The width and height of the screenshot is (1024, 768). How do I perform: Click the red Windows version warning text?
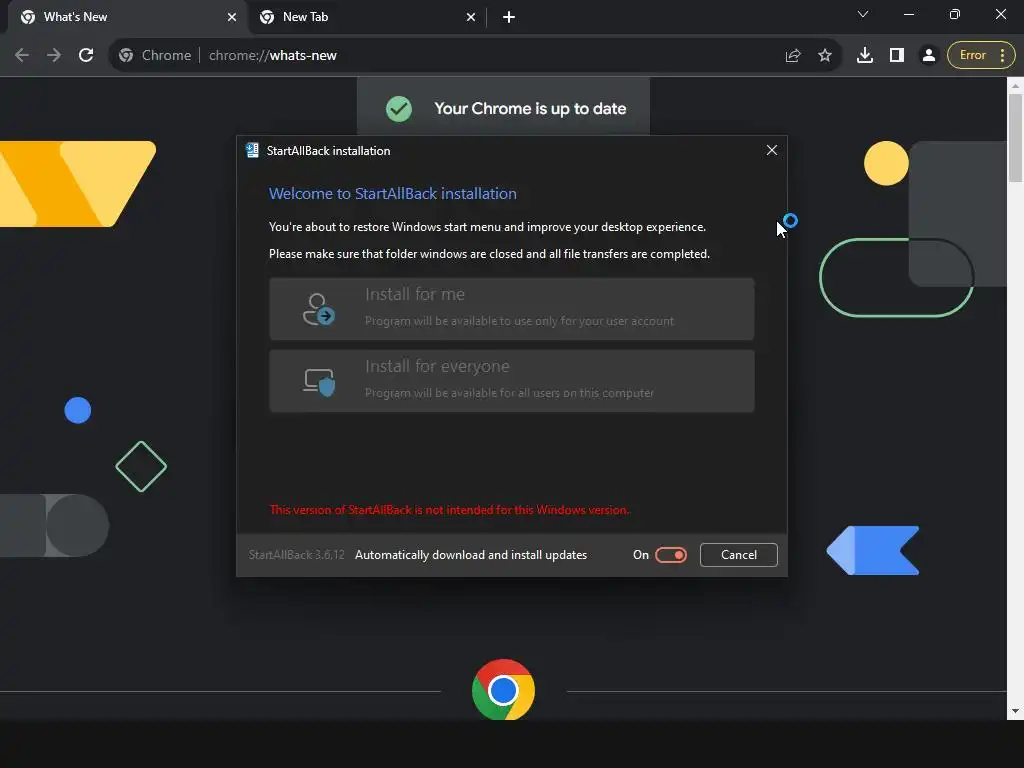pos(449,509)
